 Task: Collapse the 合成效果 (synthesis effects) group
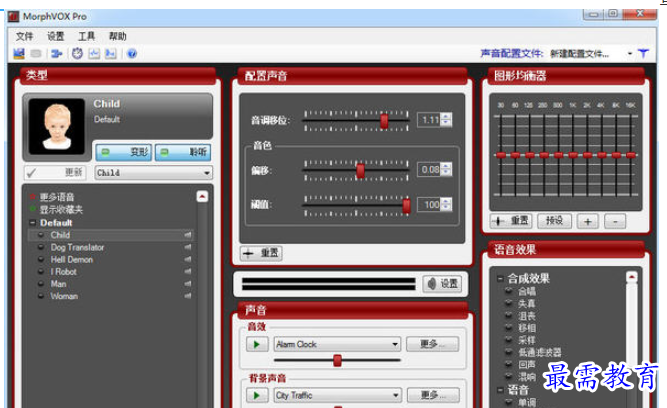[500, 279]
